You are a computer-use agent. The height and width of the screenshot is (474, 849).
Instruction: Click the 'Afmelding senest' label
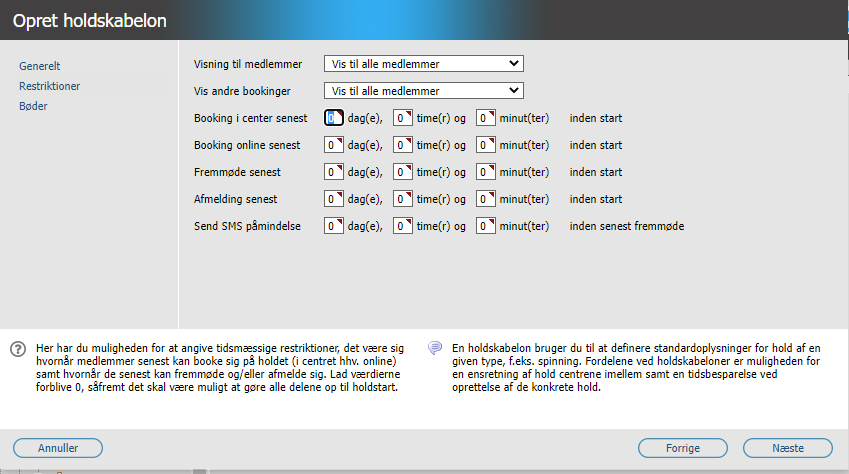236,199
